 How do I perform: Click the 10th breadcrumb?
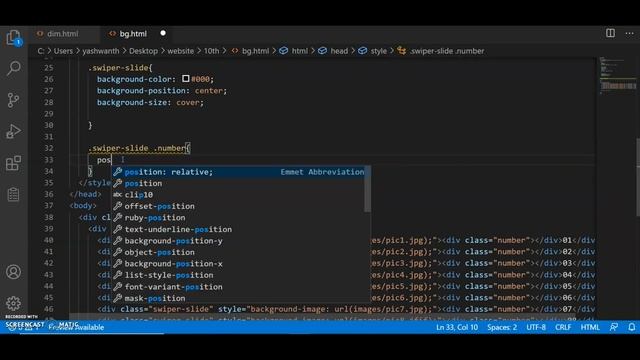pos(211,51)
